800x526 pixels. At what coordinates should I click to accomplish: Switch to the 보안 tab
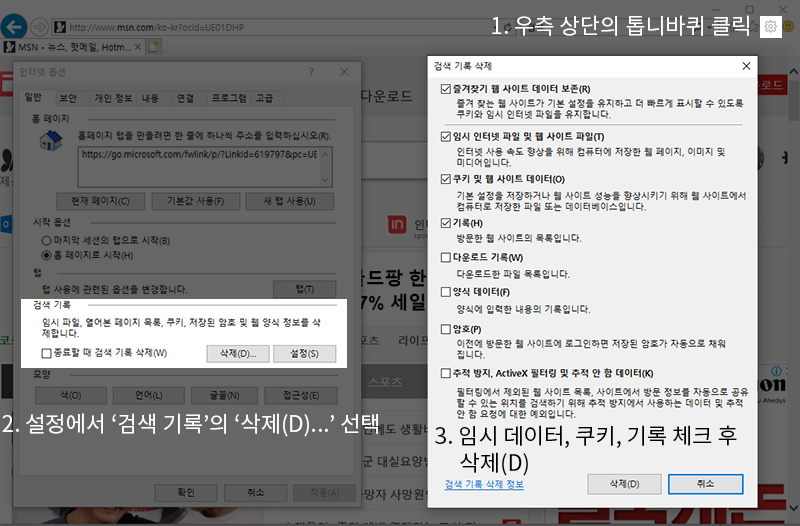[68, 98]
